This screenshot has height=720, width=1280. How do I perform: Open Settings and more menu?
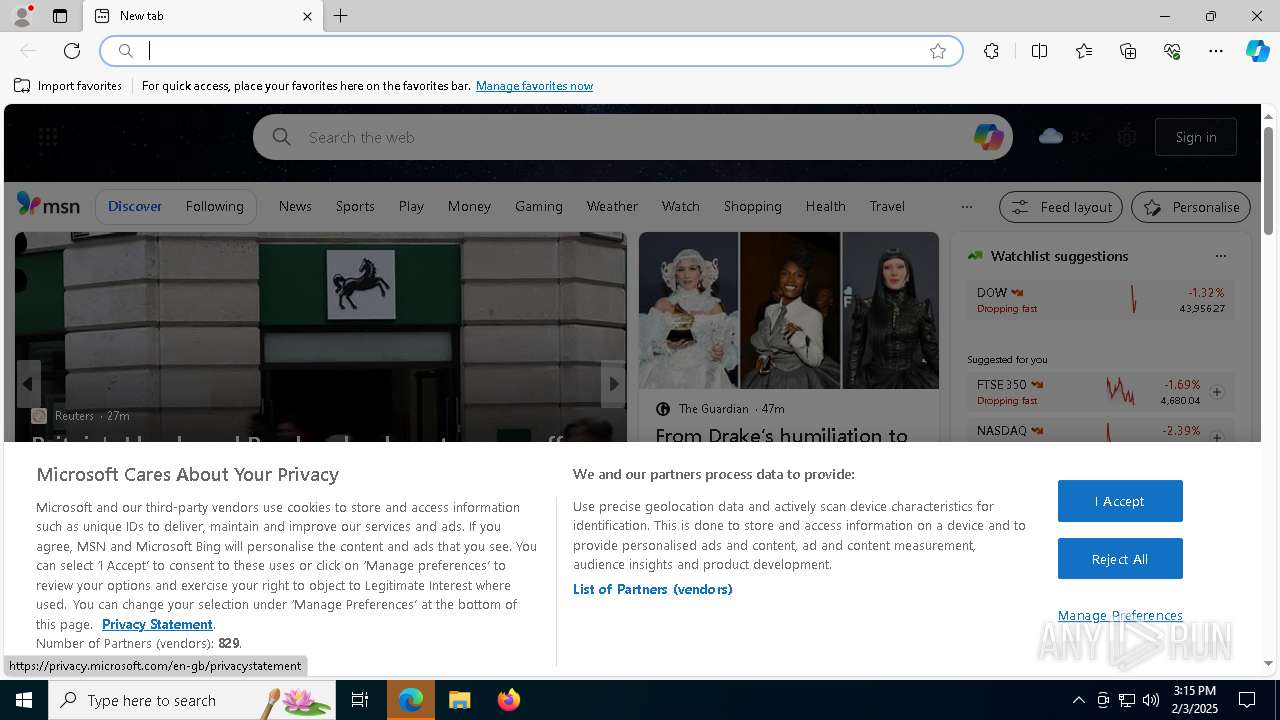click(1216, 51)
